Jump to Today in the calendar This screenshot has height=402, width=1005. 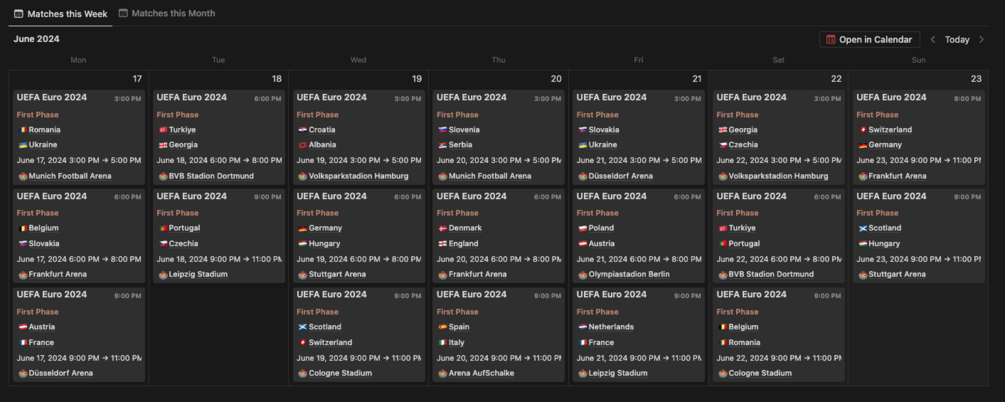point(957,40)
